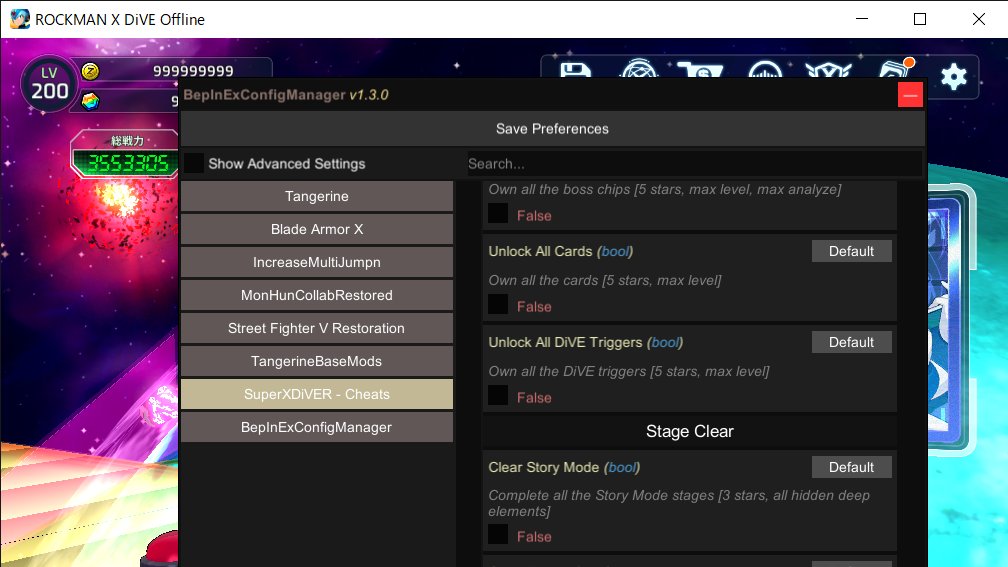Select Street Fighter V Restoration plugin entry
The width and height of the screenshot is (1008, 567).
[317, 328]
